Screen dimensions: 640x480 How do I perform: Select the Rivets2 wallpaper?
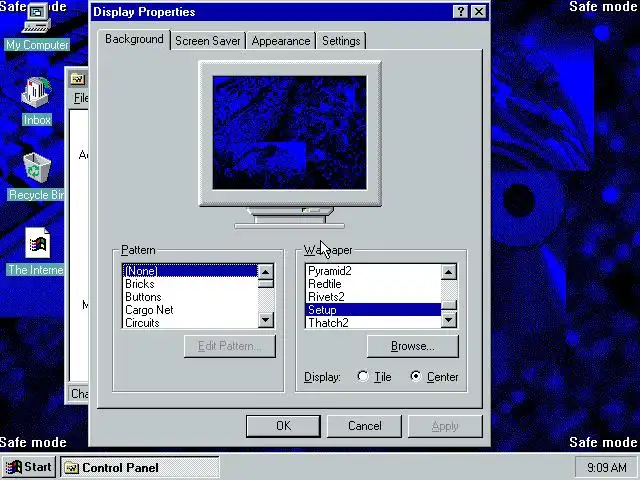pos(373,297)
